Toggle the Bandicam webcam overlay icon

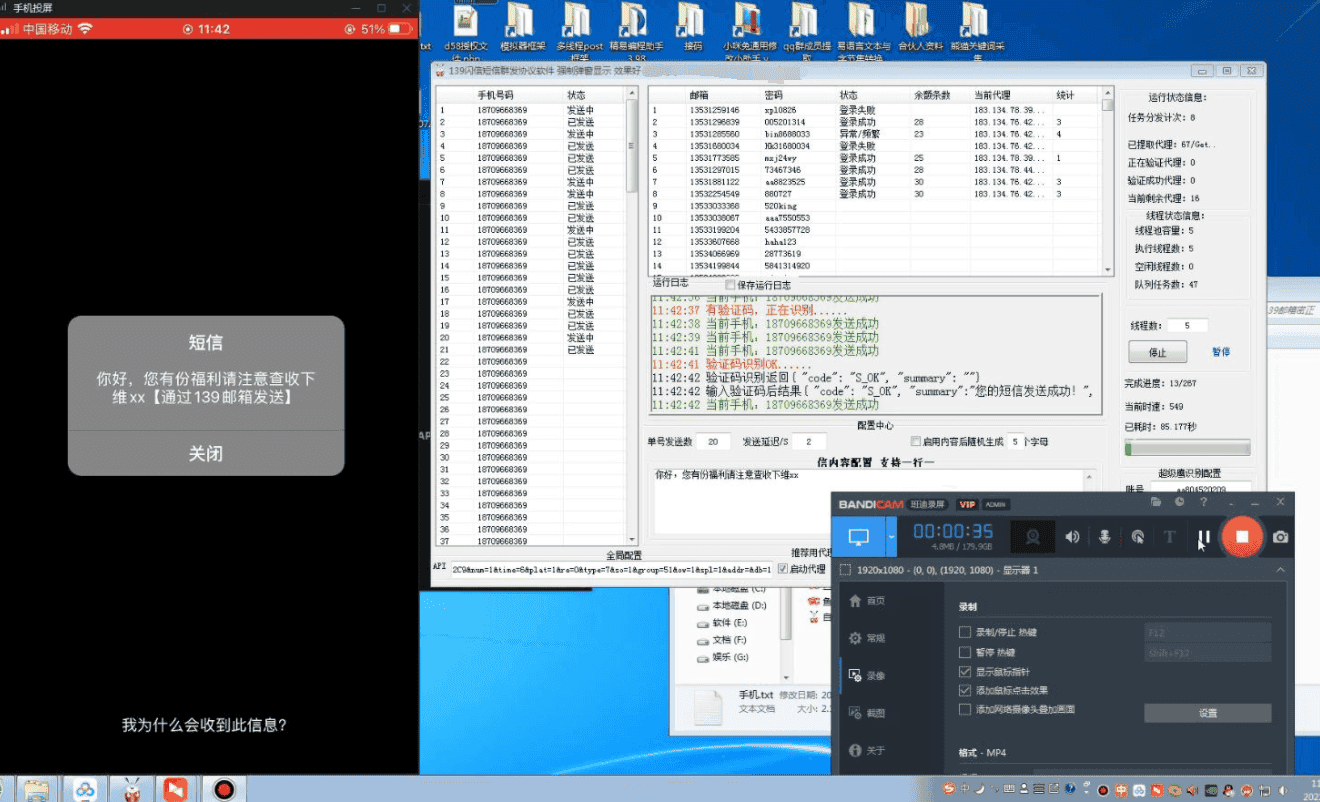pos(1032,537)
